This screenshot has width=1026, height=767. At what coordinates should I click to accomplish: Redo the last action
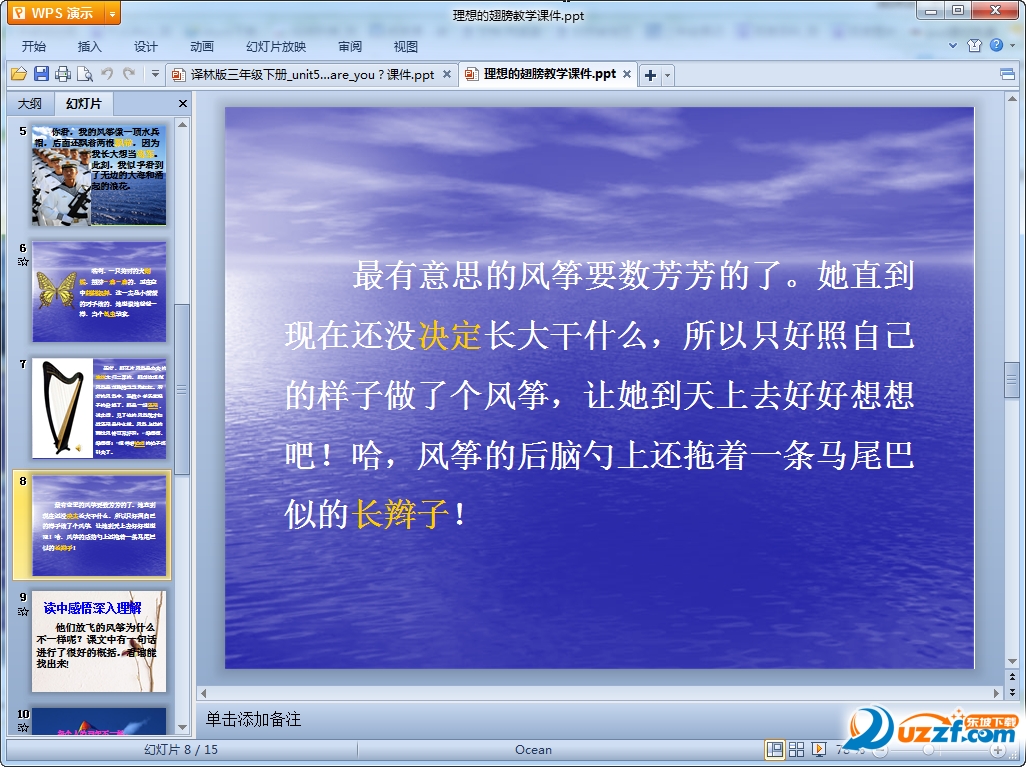click(x=129, y=74)
